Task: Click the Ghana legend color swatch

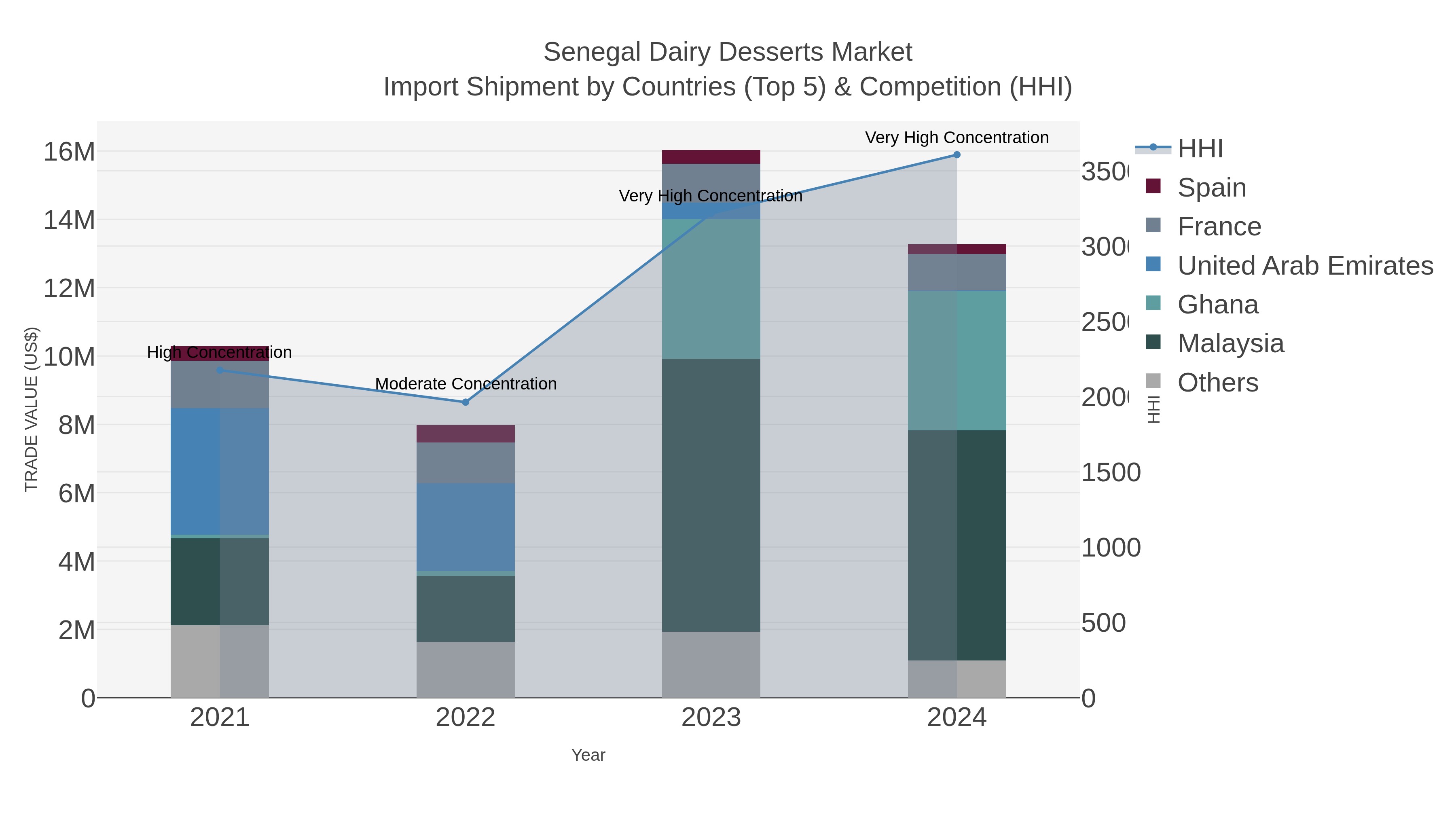Action: click(1153, 303)
